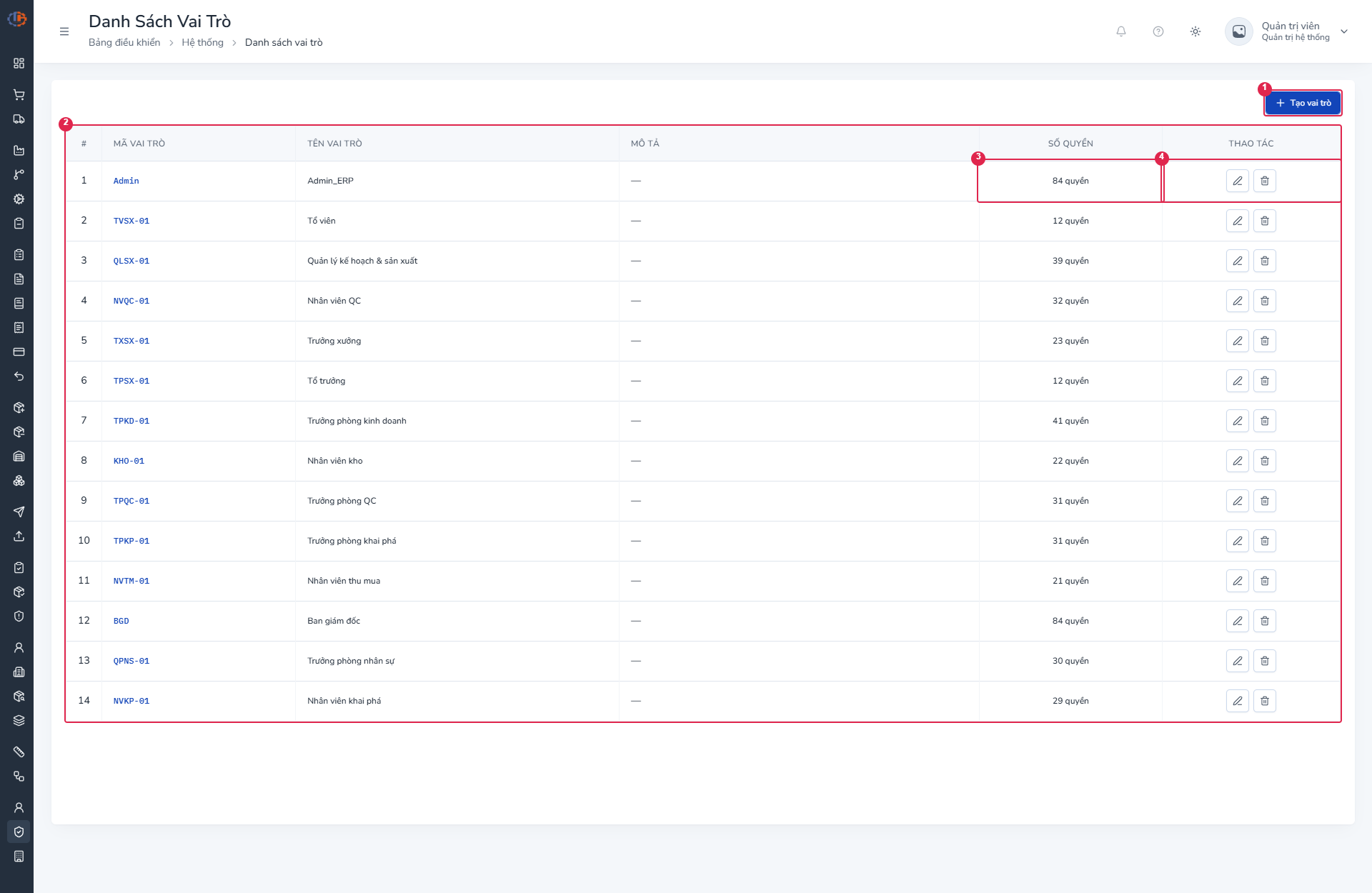The height and width of the screenshot is (893, 1372).
Task: Select "Ban giám đốc" role name
Action: 334,621
